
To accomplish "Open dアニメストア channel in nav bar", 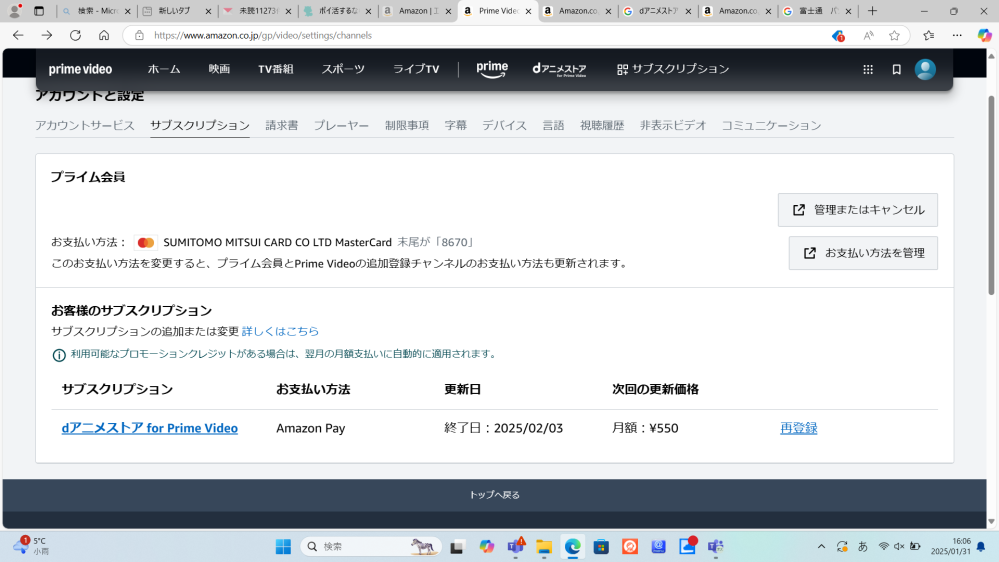I will point(559,69).
